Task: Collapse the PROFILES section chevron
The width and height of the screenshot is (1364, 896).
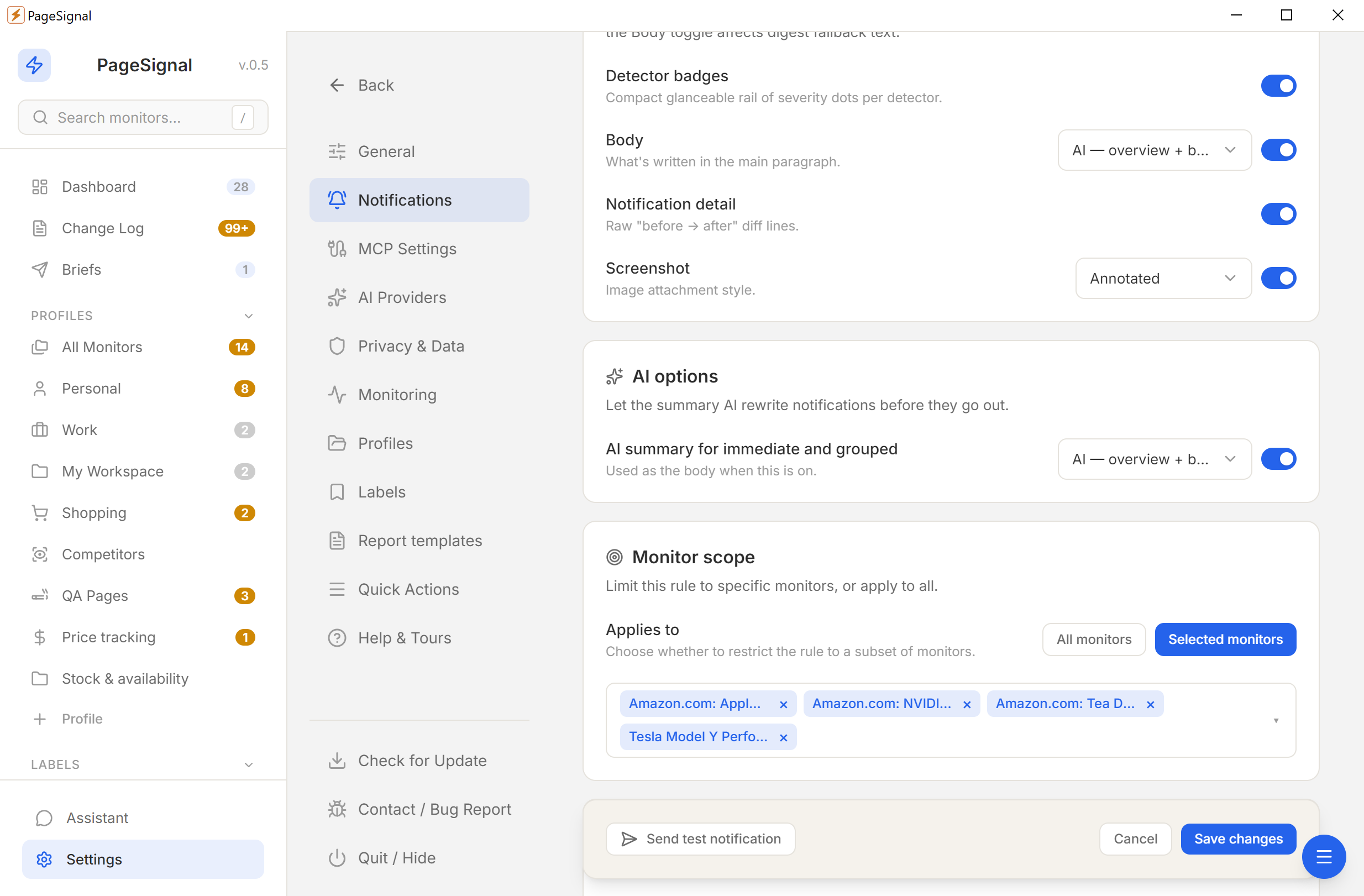Action: pyautogui.click(x=249, y=316)
